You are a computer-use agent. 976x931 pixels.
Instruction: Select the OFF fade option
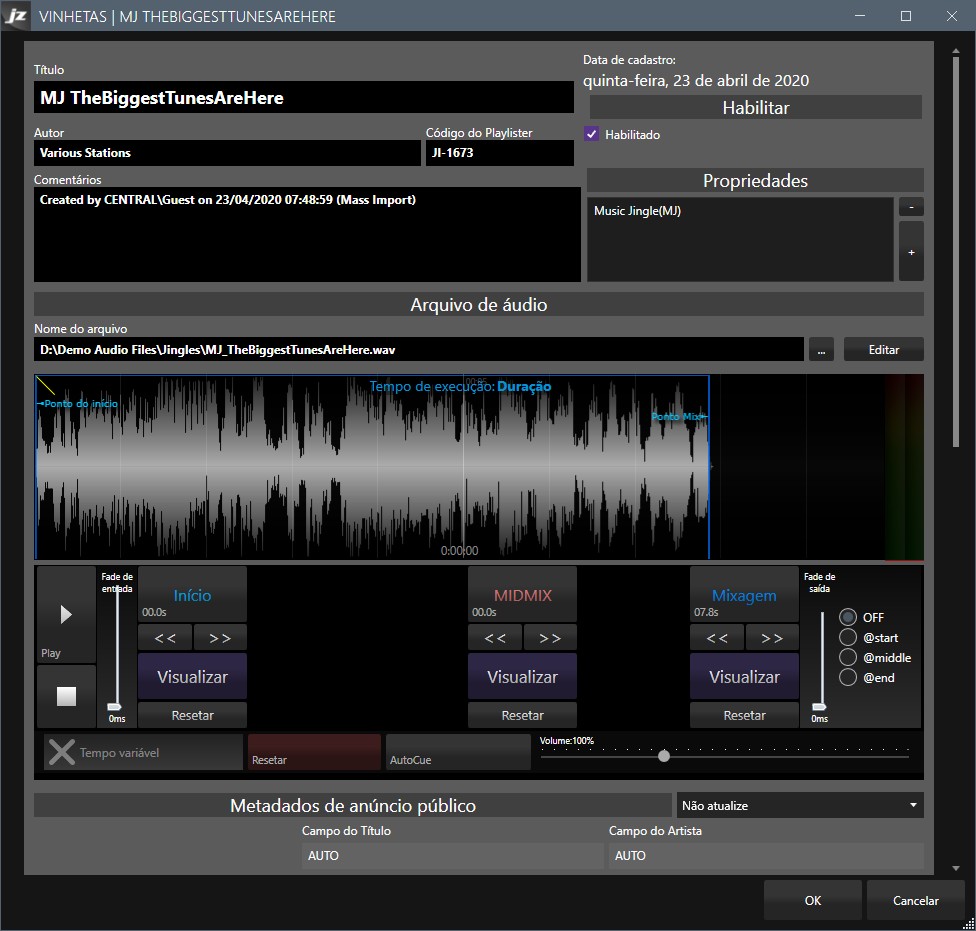pyautogui.click(x=848, y=617)
